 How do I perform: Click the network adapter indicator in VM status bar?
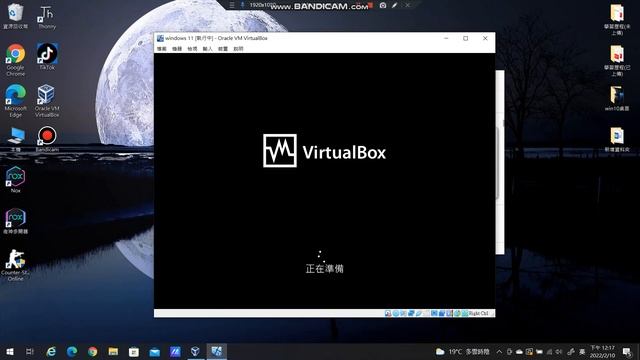[411, 313]
